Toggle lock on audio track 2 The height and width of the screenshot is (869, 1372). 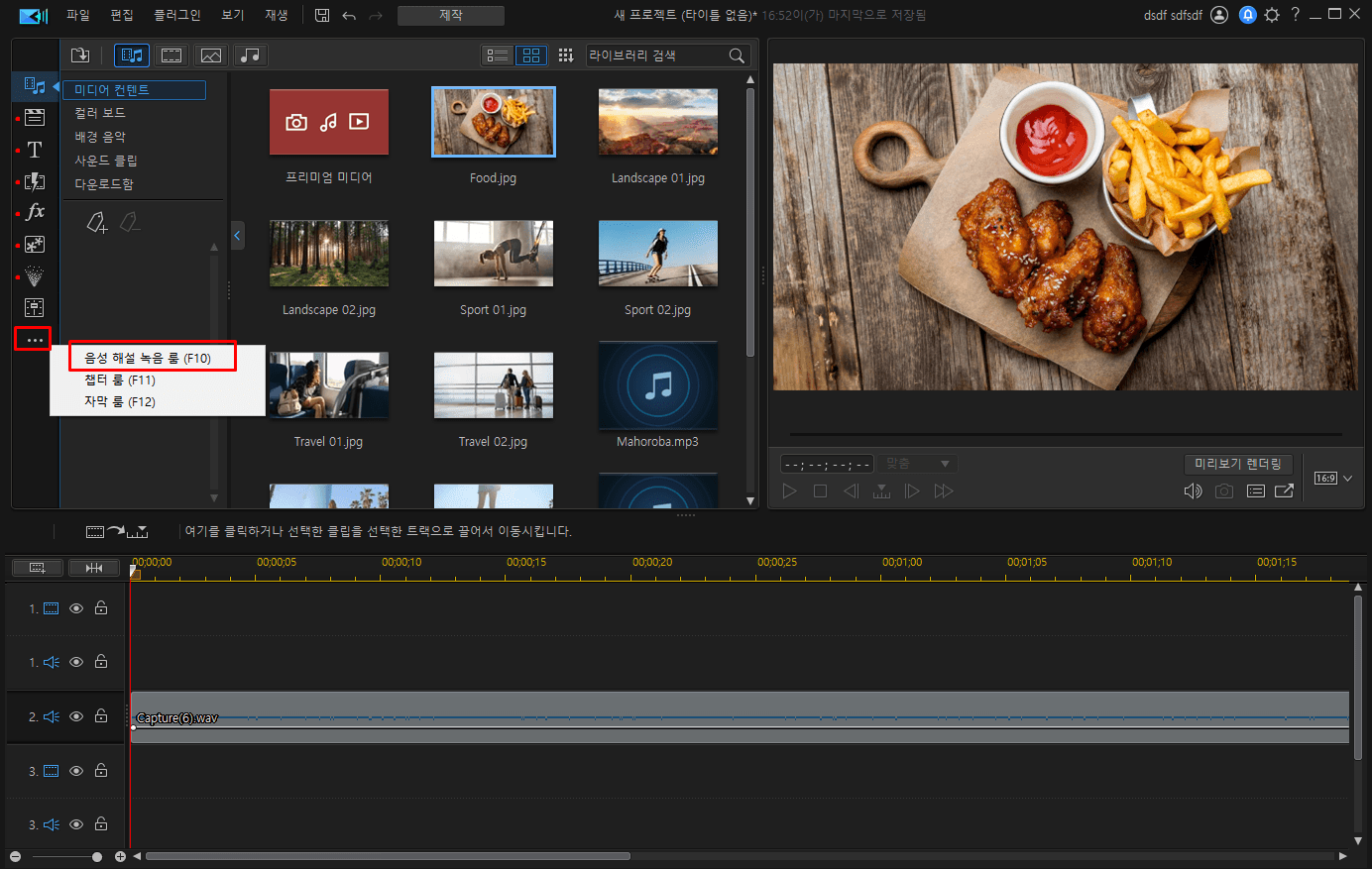click(101, 715)
